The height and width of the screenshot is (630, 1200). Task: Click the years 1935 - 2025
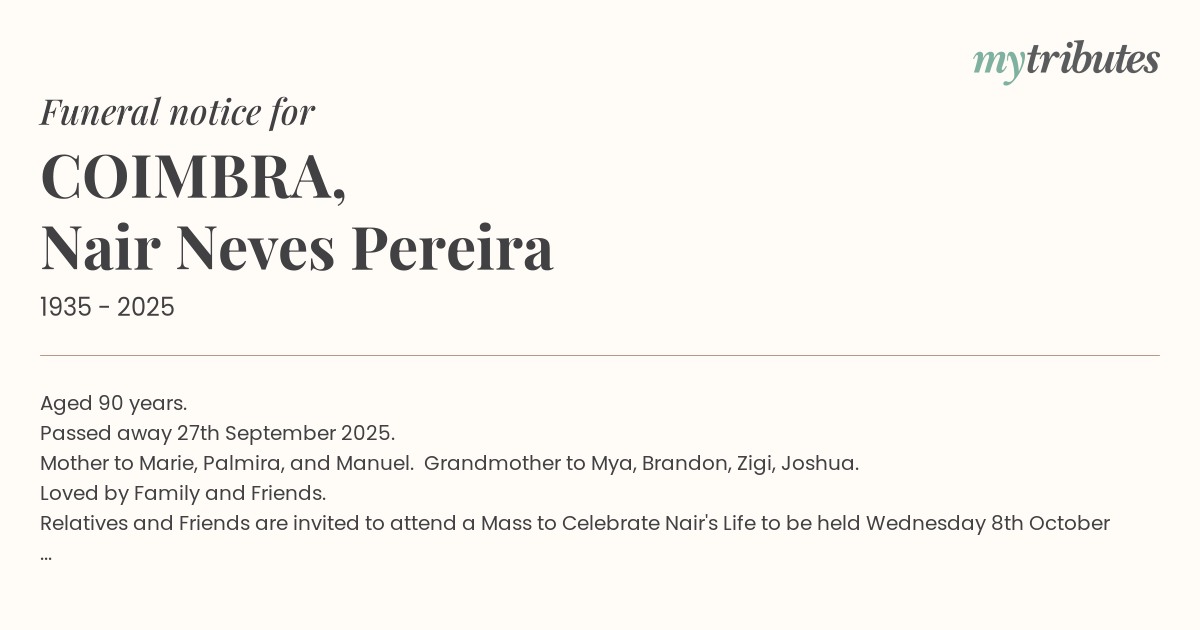point(107,308)
